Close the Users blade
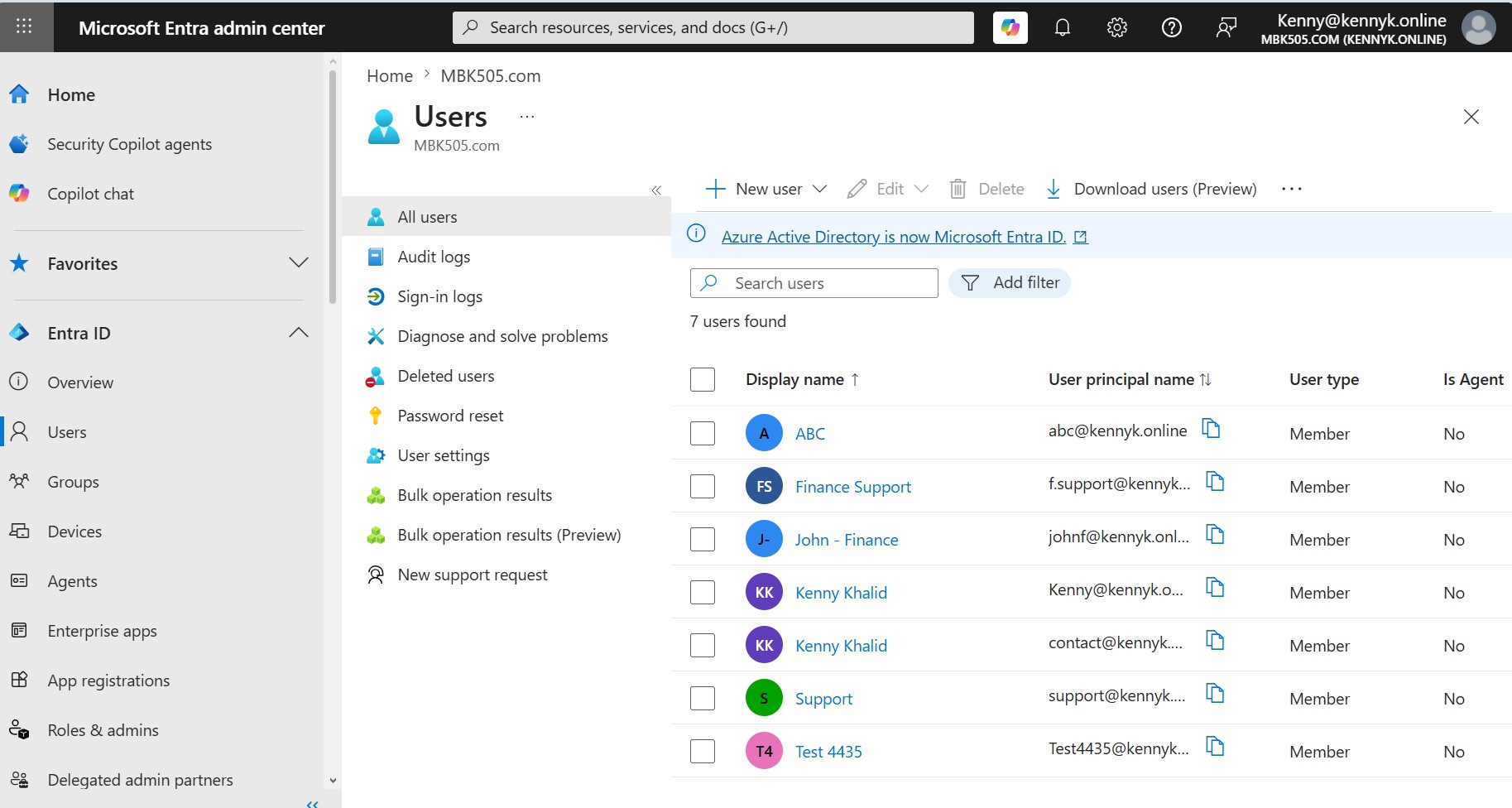The height and width of the screenshot is (808, 1512). pyautogui.click(x=1471, y=117)
